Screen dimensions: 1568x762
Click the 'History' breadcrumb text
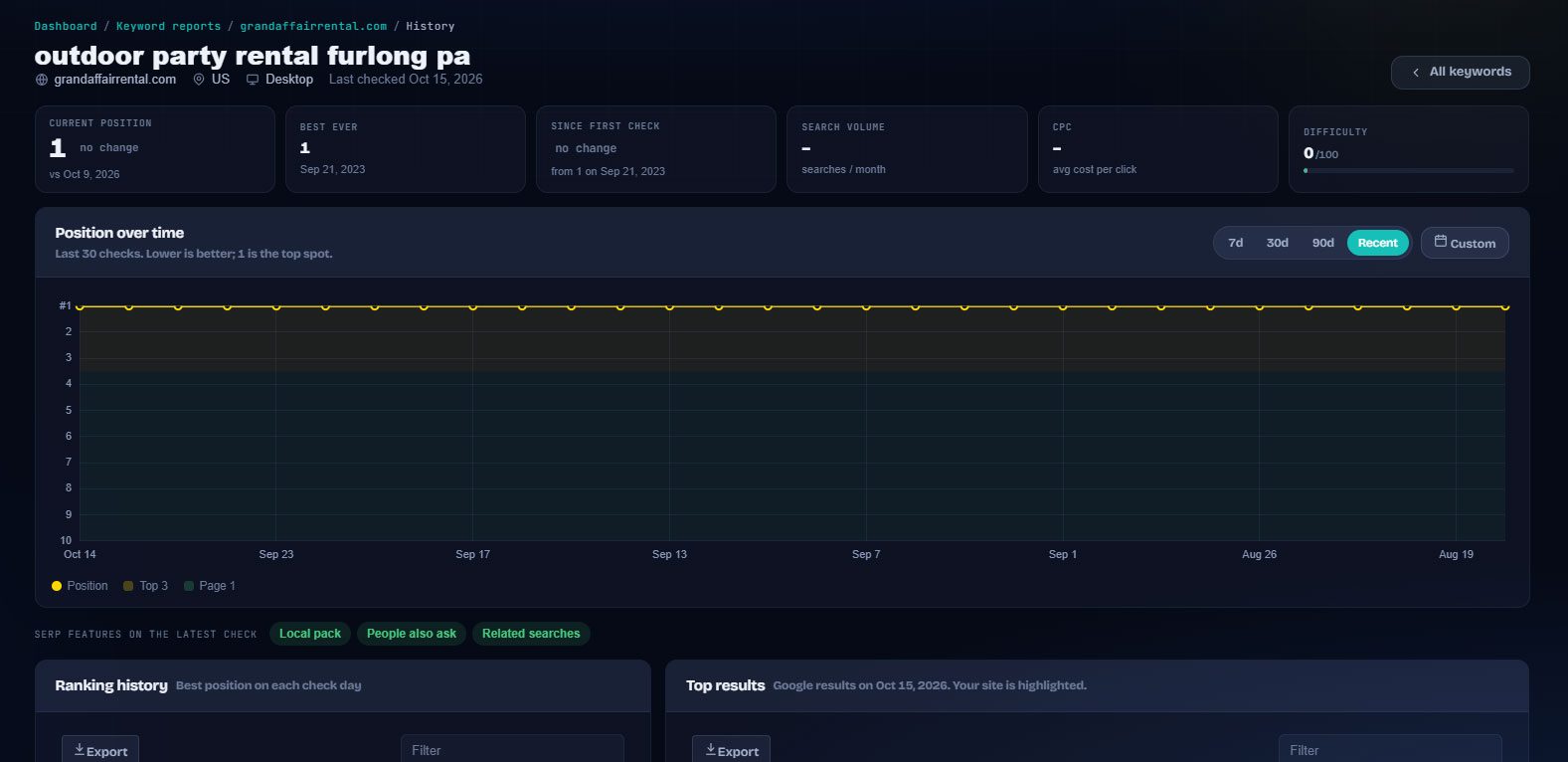430,26
